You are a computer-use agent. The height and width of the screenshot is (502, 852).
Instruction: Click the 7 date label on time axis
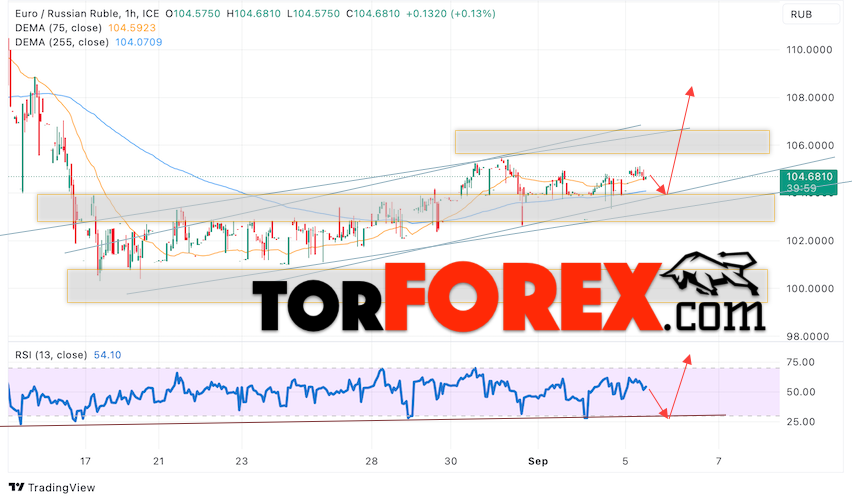click(718, 461)
